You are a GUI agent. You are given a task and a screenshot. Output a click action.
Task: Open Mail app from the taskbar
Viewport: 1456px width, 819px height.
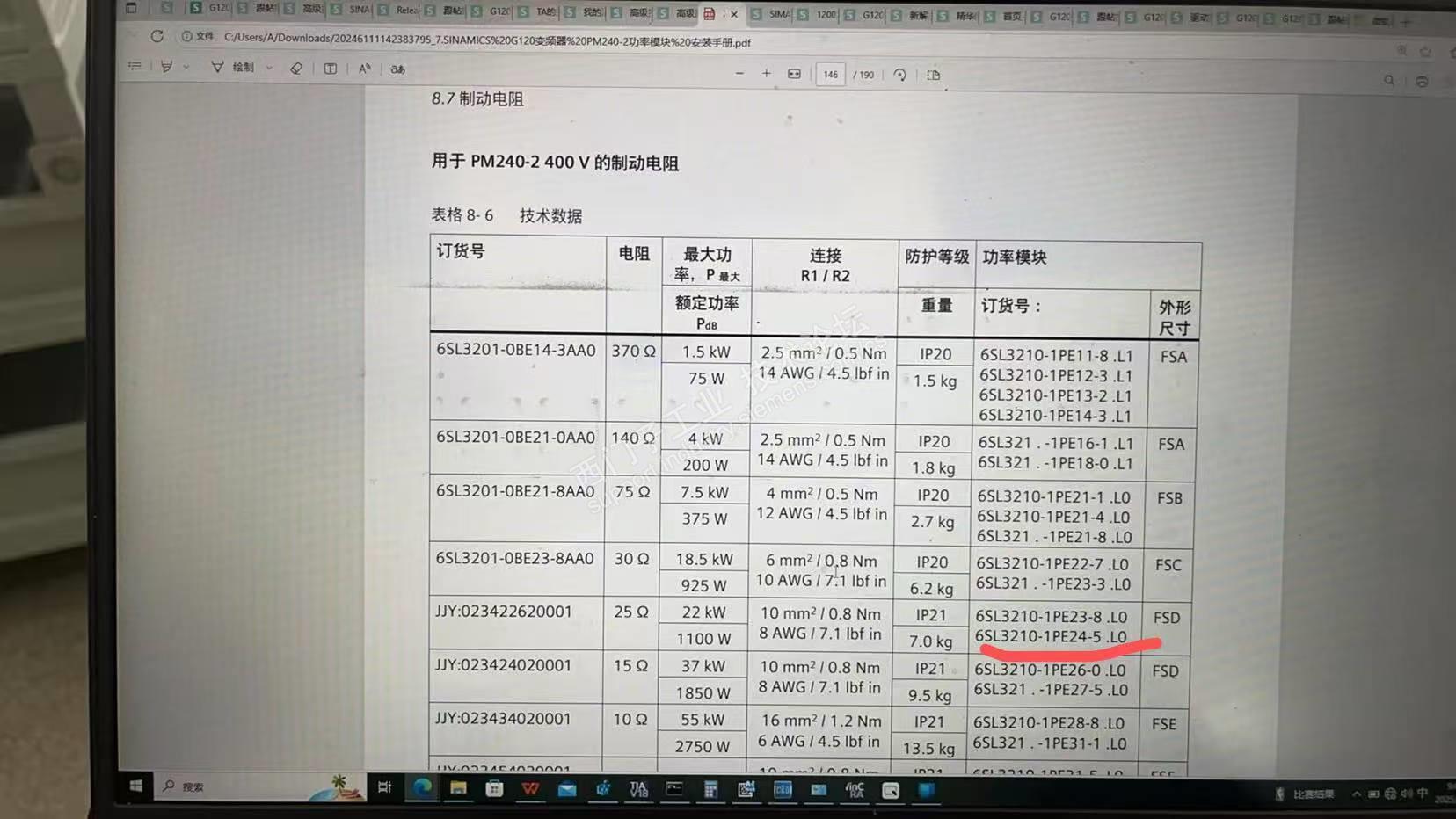pyautogui.click(x=567, y=789)
